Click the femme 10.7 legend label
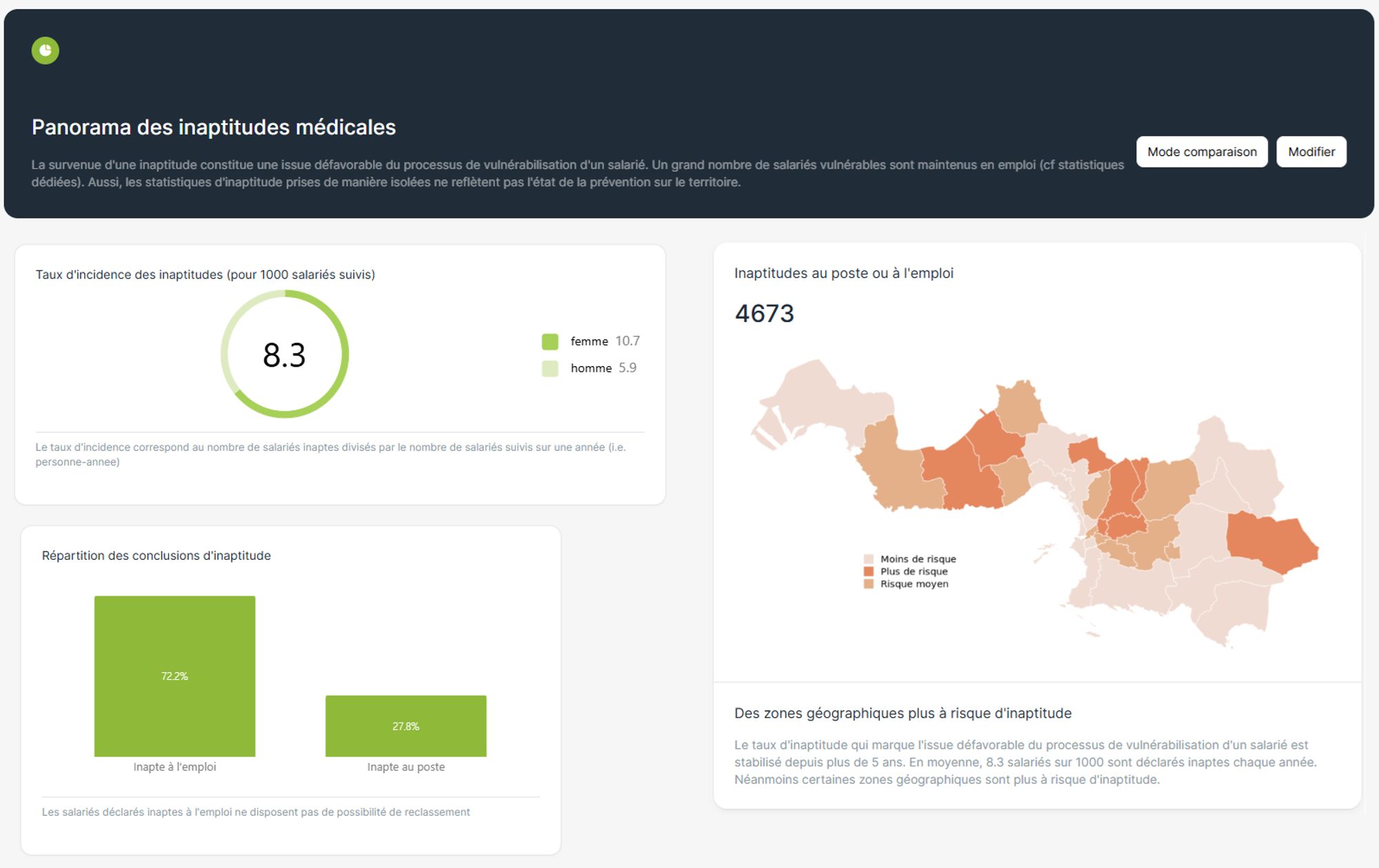This screenshot has width=1379, height=868. (x=605, y=341)
